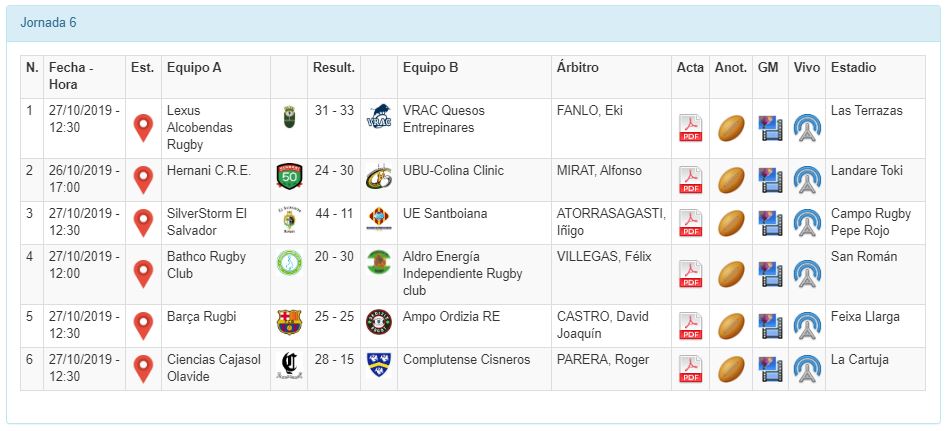Open the UBU-Colina Clinic team name
952x431 pixels.
[x=451, y=171]
